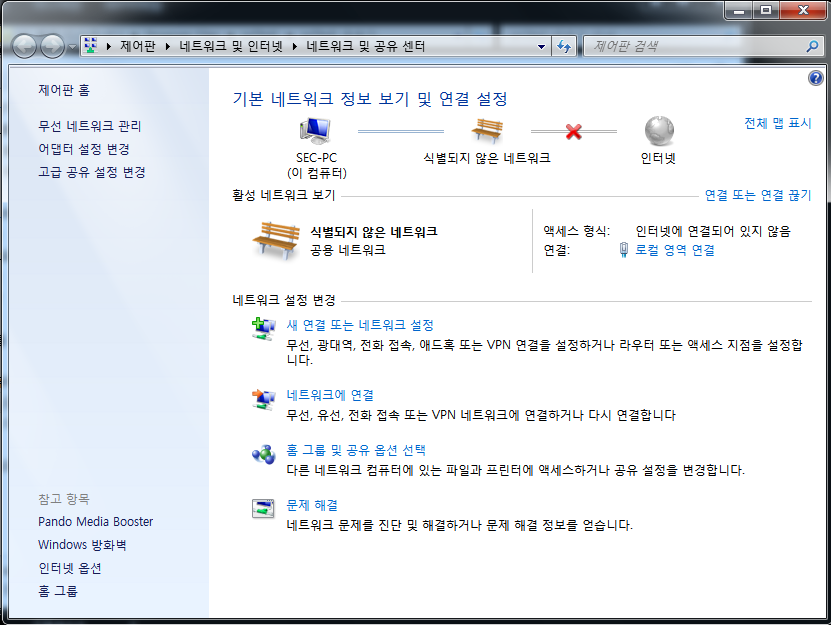This screenshot has height=625, width=831.
Task: Click the 네트워크에 연결 link
Action: pos(330,395)
